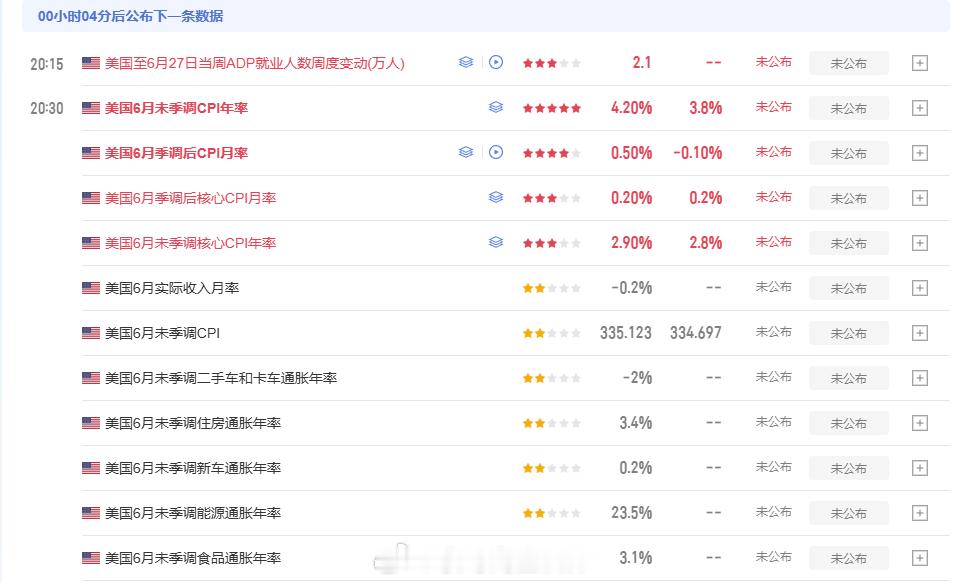
Task: Click 未公布 gray button in 季调后核心CPI月率 row
Action: pyautogui.click(x=849, y=198)
